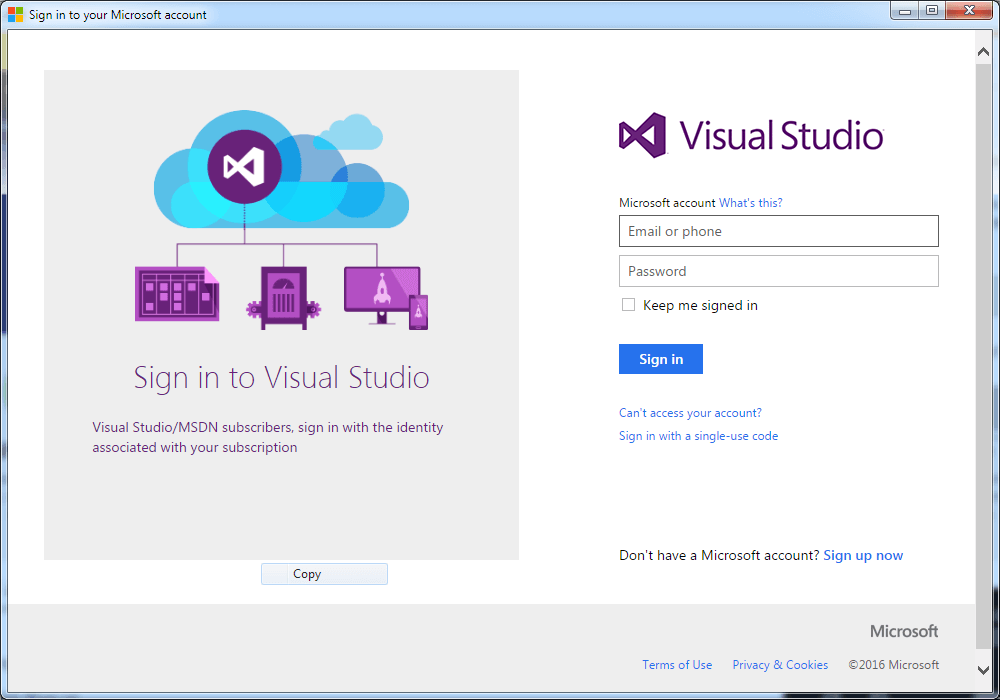Click the Visual Studio cloud circle icon
This screenshot has width=1000, height=700.
[x=244, y=166]
